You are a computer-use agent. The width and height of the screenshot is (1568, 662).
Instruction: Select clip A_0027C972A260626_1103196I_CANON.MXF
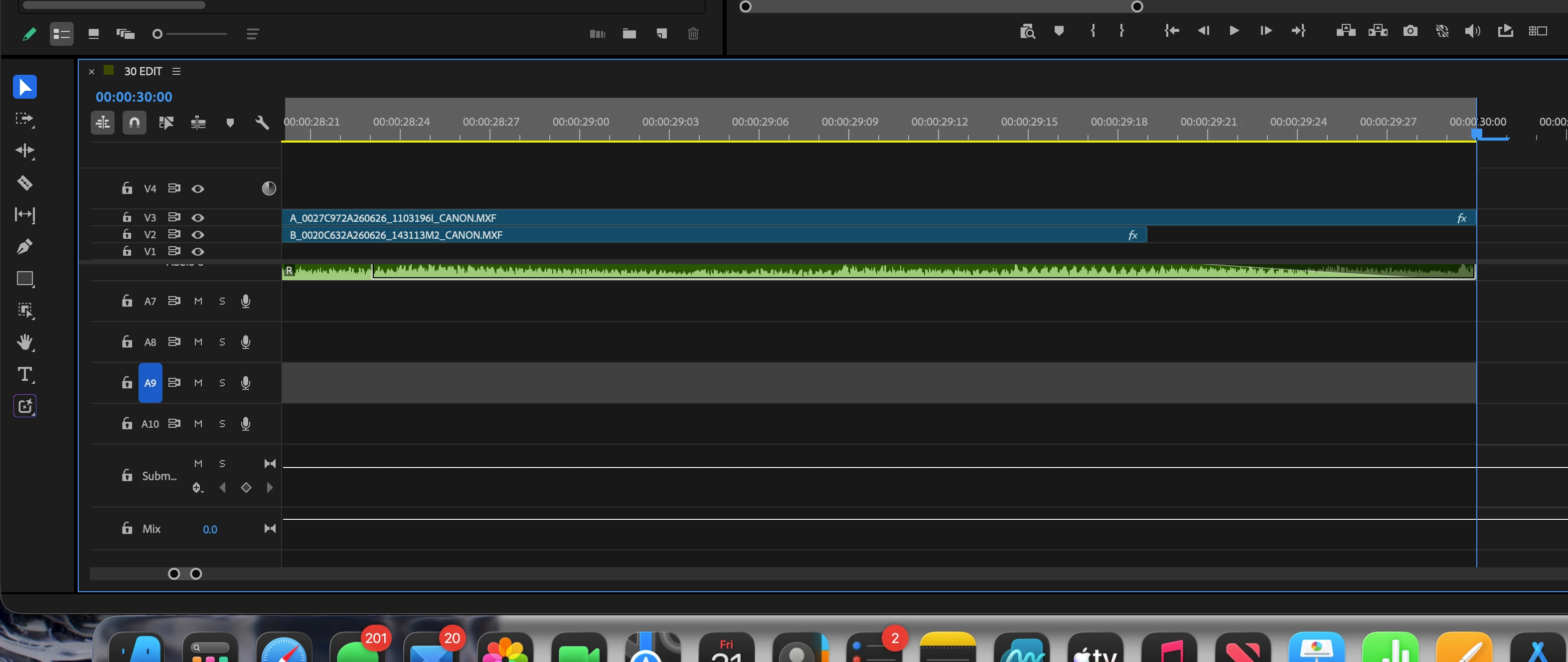coord(879,218)
